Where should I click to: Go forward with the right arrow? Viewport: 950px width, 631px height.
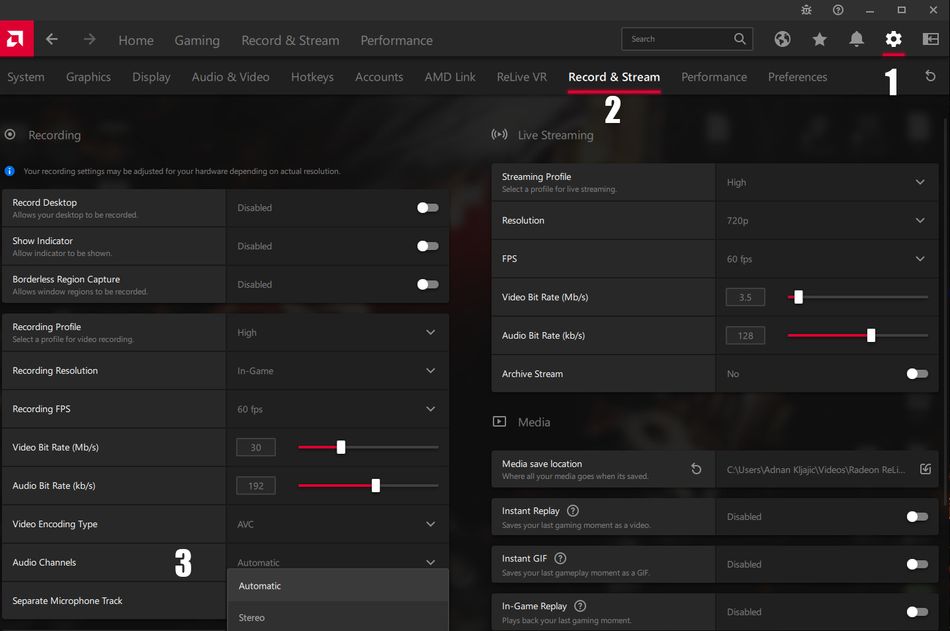point(90,39)
